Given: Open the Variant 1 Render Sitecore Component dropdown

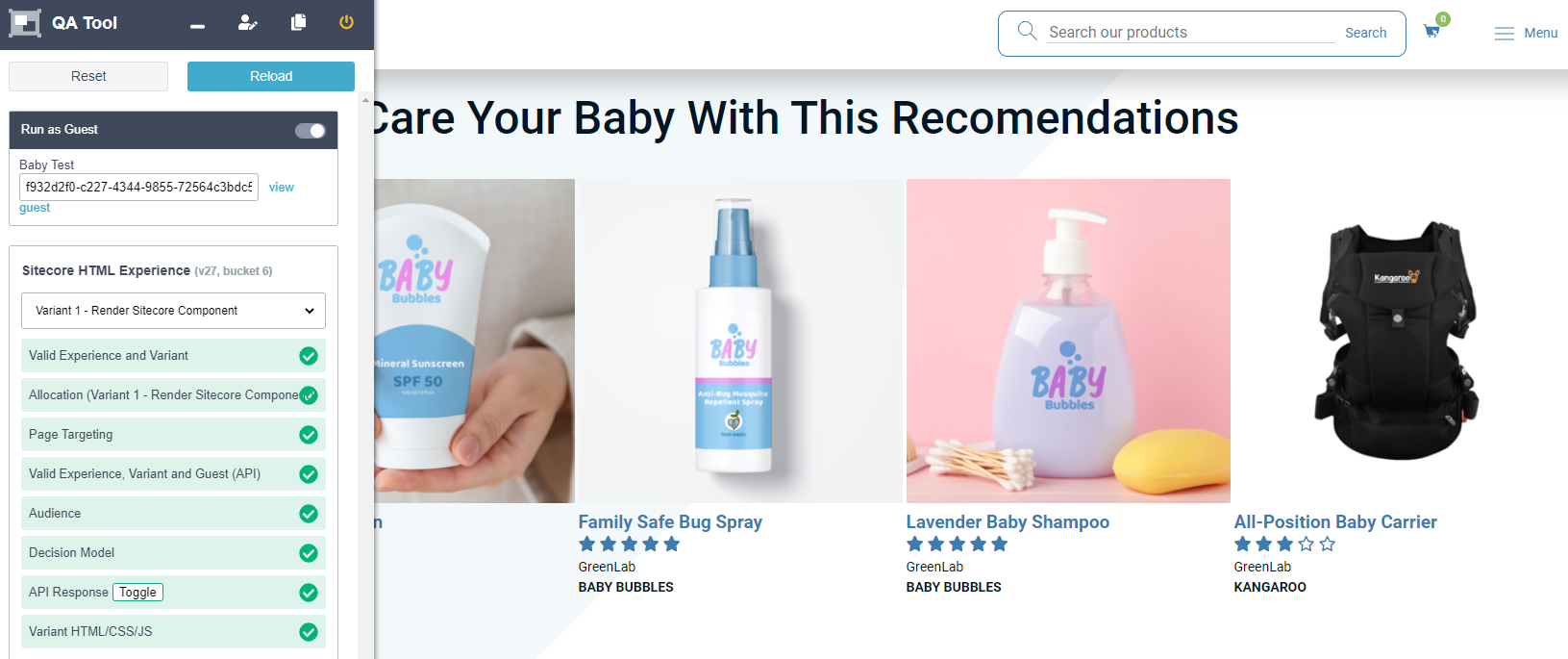Looking at the screenshot, I should [x=173, y=311].
